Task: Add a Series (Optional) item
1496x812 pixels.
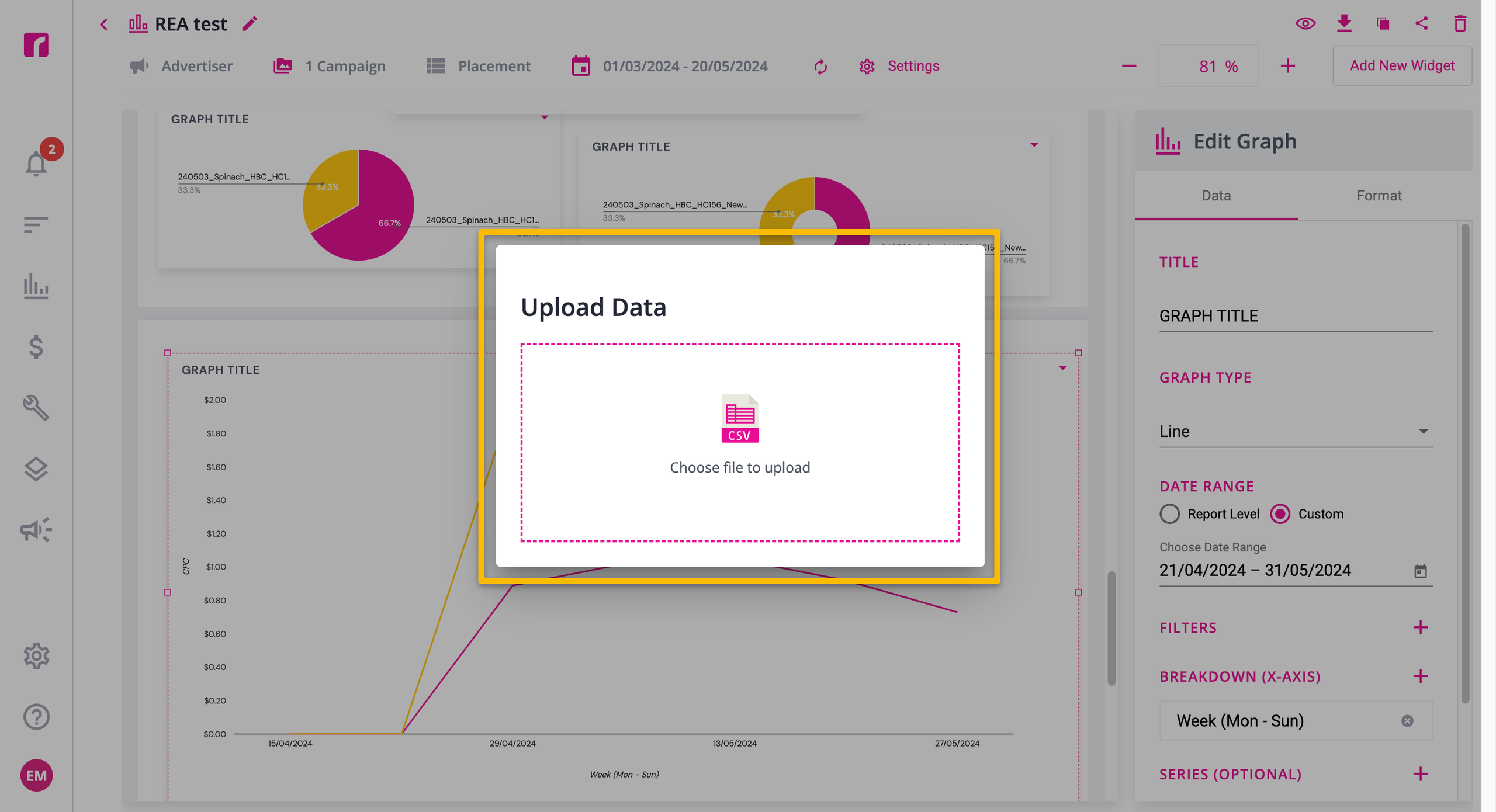Action: [x=1421, y=774]
